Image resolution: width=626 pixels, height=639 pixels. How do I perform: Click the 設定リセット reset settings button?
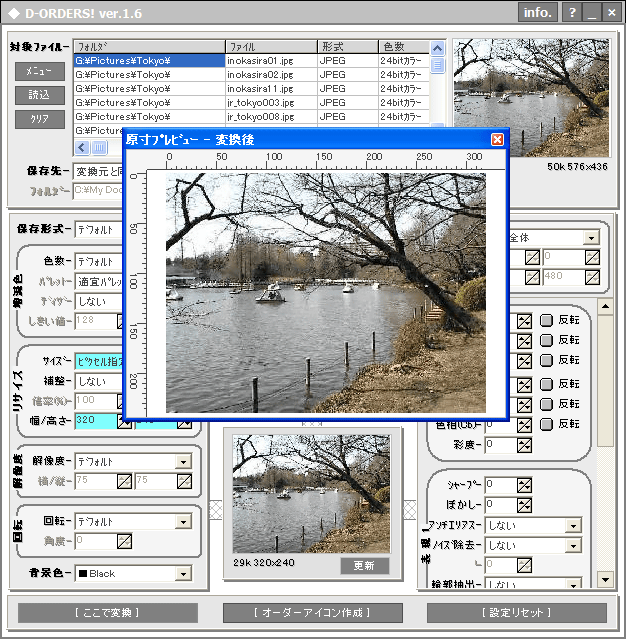pos(517,613)
